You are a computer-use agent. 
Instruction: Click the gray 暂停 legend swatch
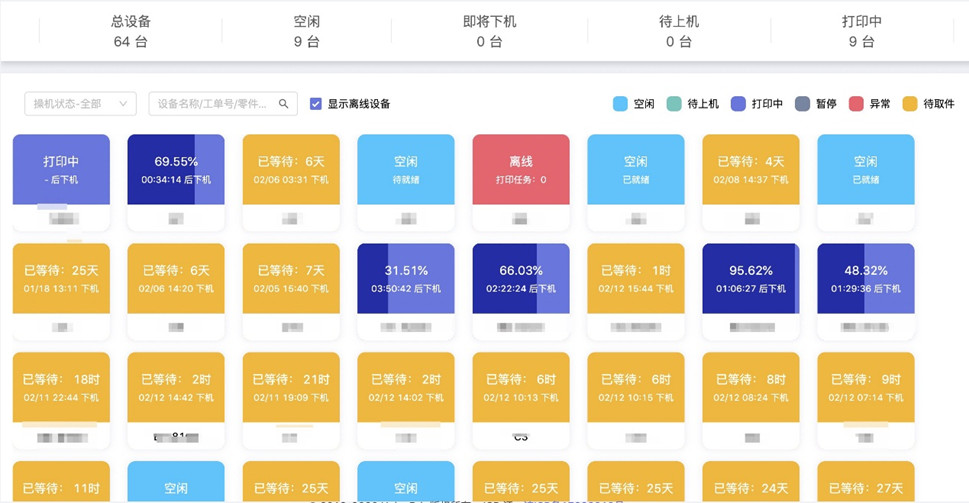coord(802,104)
